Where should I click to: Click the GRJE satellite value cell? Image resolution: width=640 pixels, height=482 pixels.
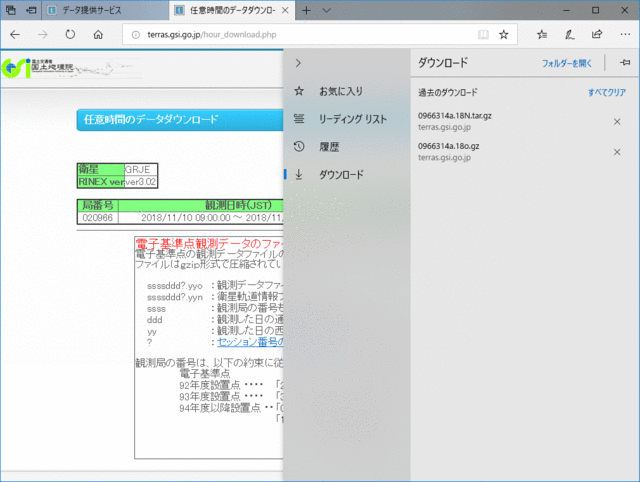tap(140, 169)
